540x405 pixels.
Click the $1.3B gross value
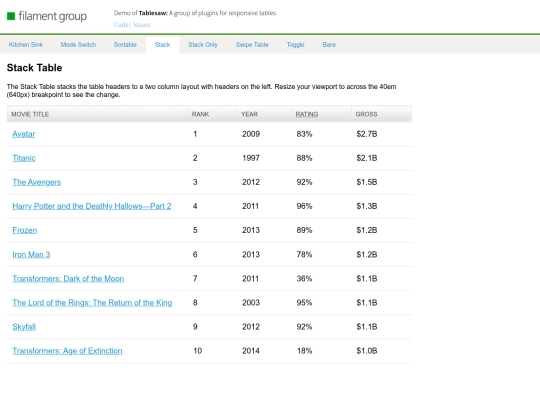tap(367, 206)
